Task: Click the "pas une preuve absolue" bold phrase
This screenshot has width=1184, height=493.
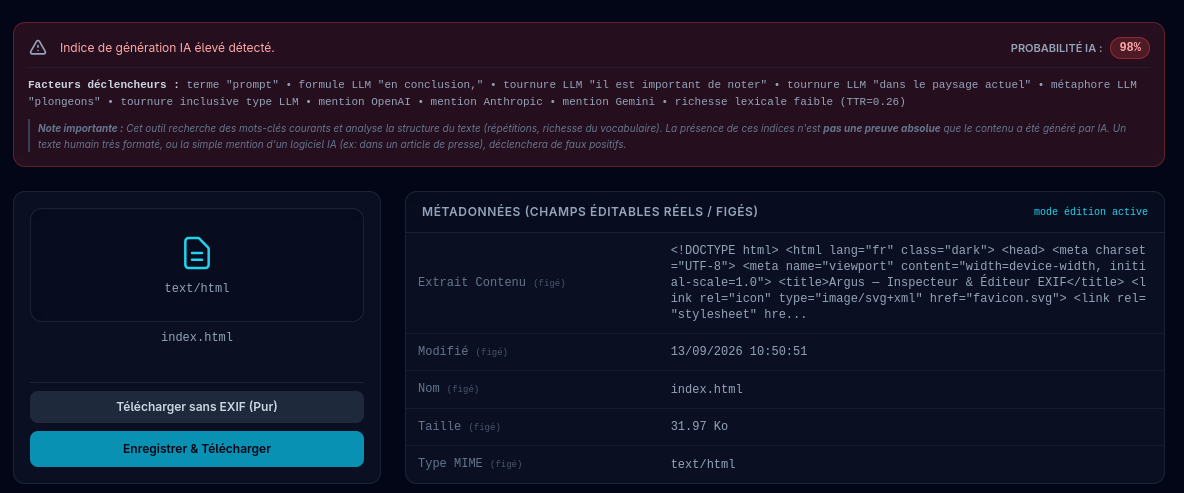Action: pyautogui.click(x=881, y=128)
